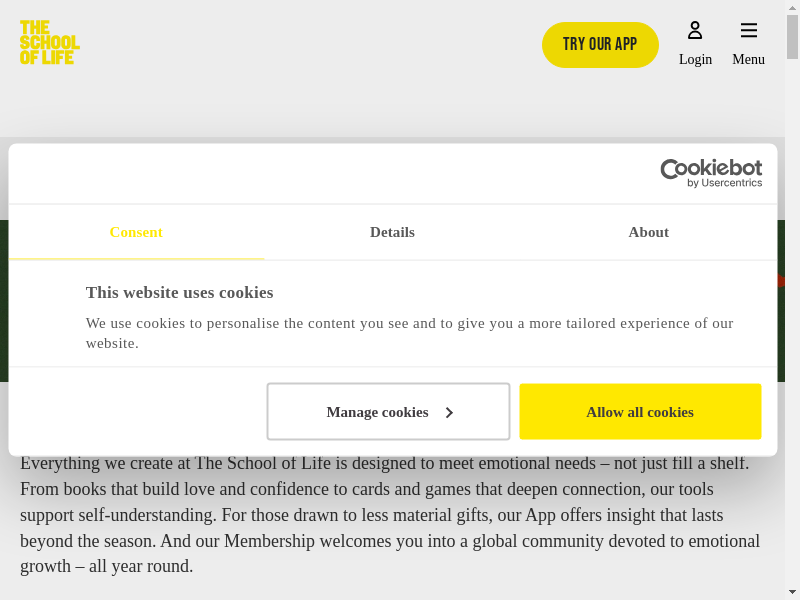The height and width of the screenshot is (600, 800).
Task: Switch to the Details tab
Action: pos(392,232)
